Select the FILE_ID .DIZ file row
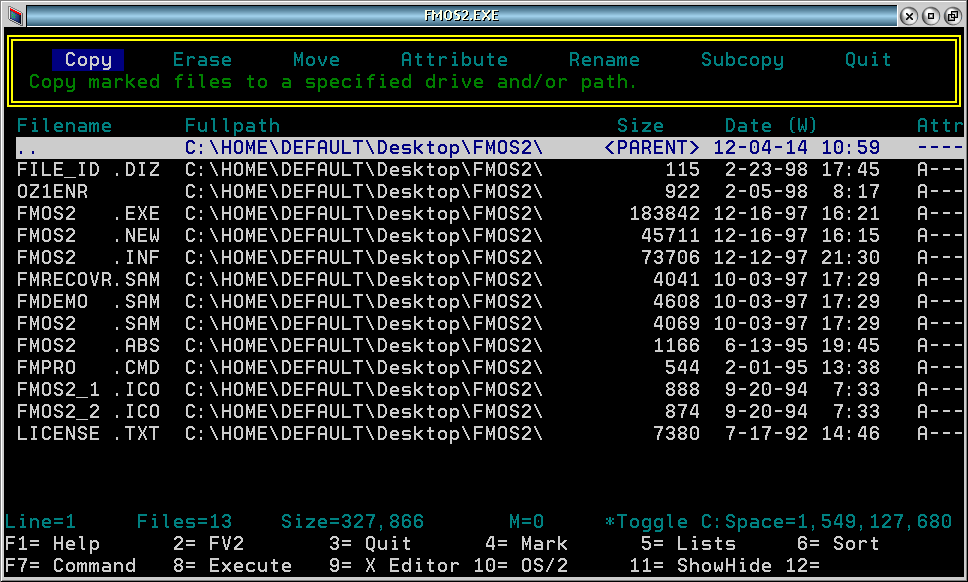Viewport: 968px width, 582px height. (489, 170)
